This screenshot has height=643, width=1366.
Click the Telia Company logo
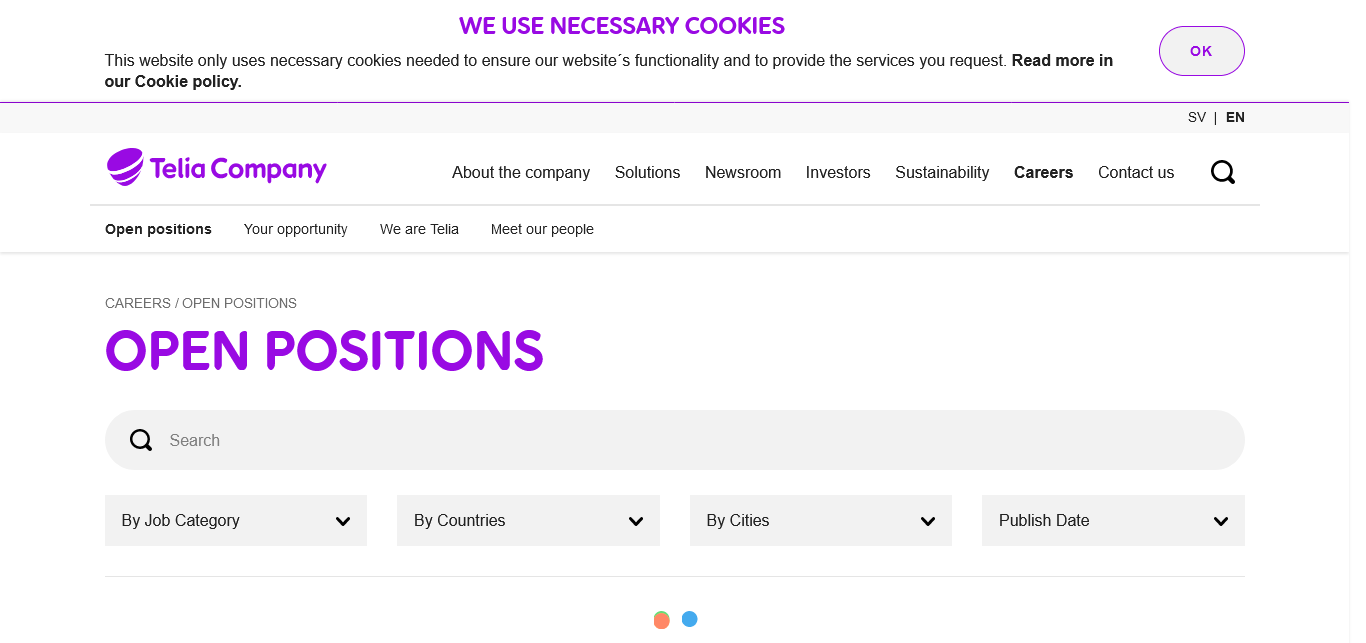pyautogui.click(x=216, y=168)
